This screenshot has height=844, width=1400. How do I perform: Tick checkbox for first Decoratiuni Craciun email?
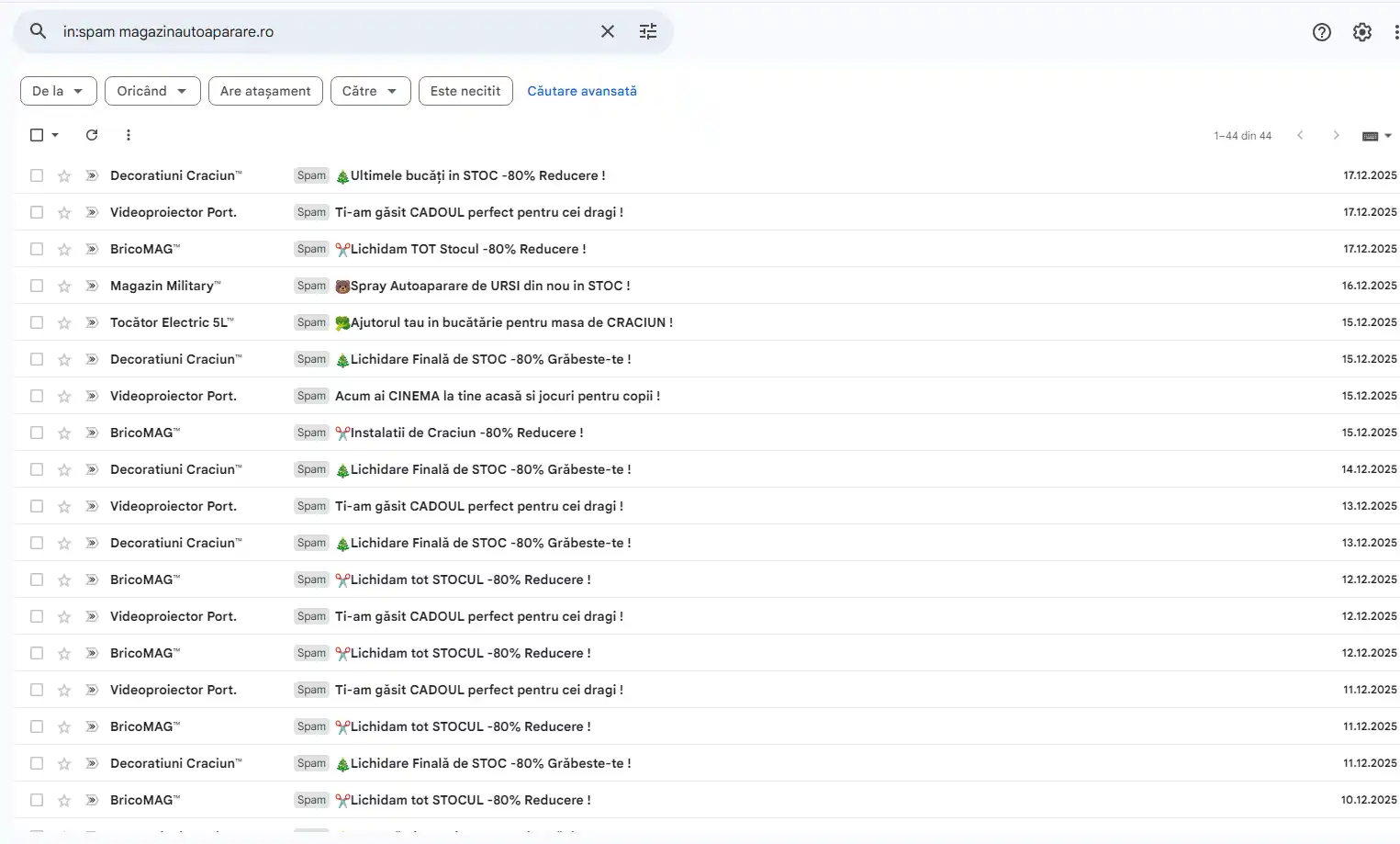coord(37,175)
